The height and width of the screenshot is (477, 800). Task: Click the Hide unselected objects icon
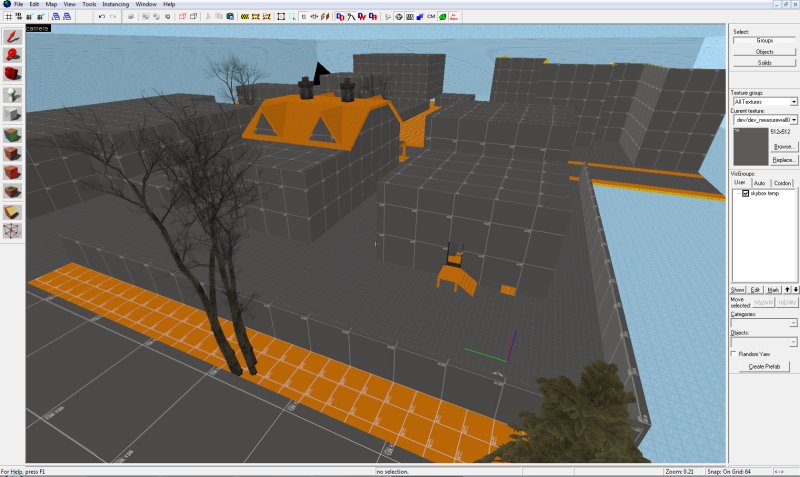pos(193,16)
